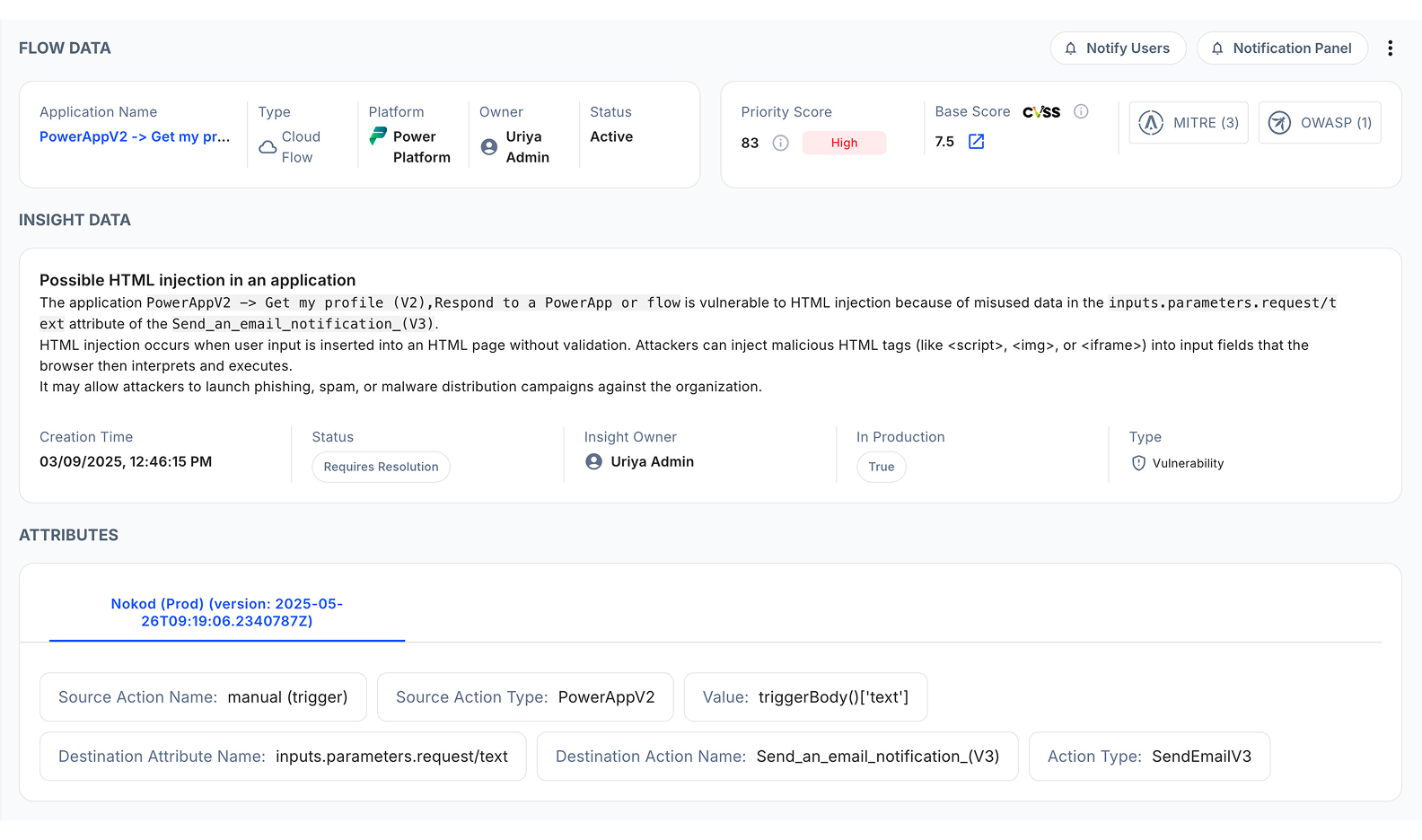The image size is (1422, 840).
Task: Click the three-dot more options icon
Action: coord(1390,48)
